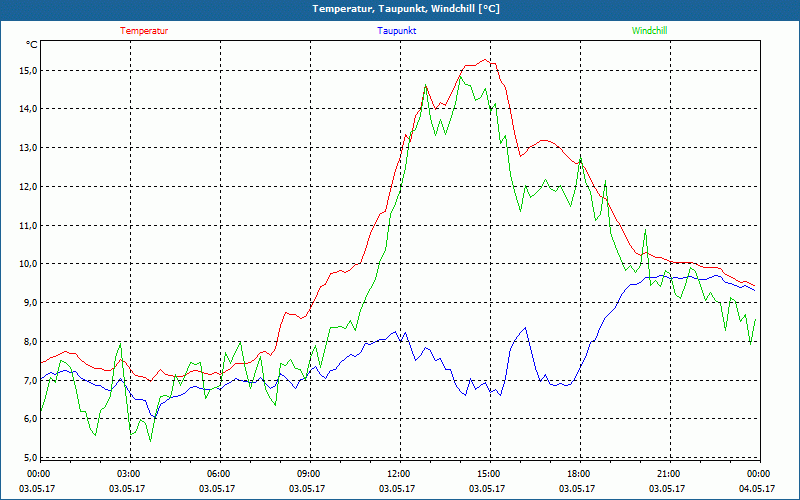
Task: Click the red Temperatur legend label
Action: coord(144,31)
